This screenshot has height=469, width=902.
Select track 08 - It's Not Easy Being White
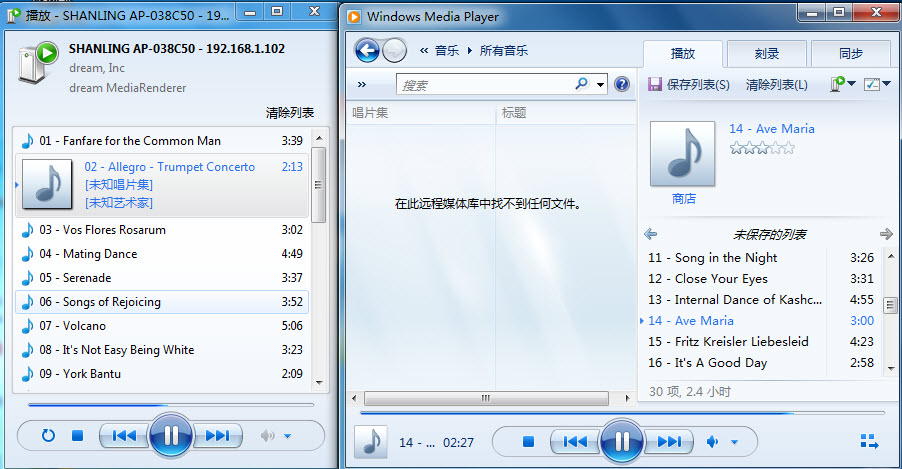point(162,350)
